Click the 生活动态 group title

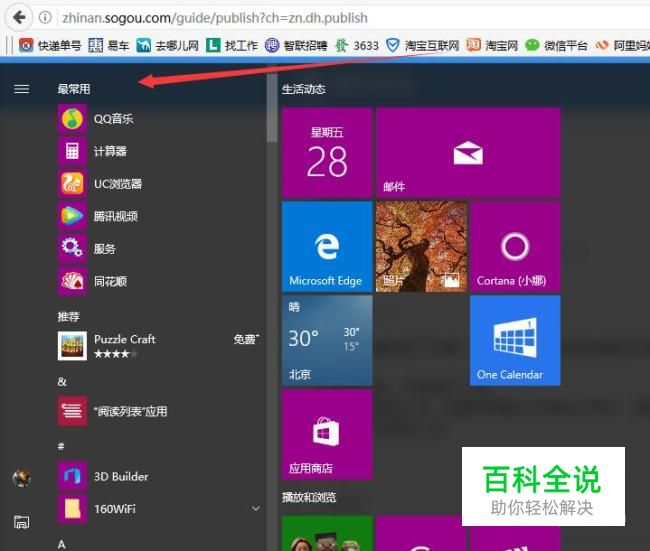point(303,89)
